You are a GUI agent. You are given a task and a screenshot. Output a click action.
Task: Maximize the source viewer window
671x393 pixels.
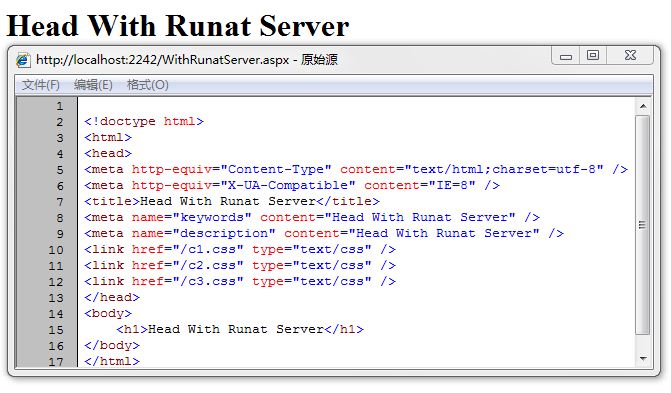pos(593,56)
